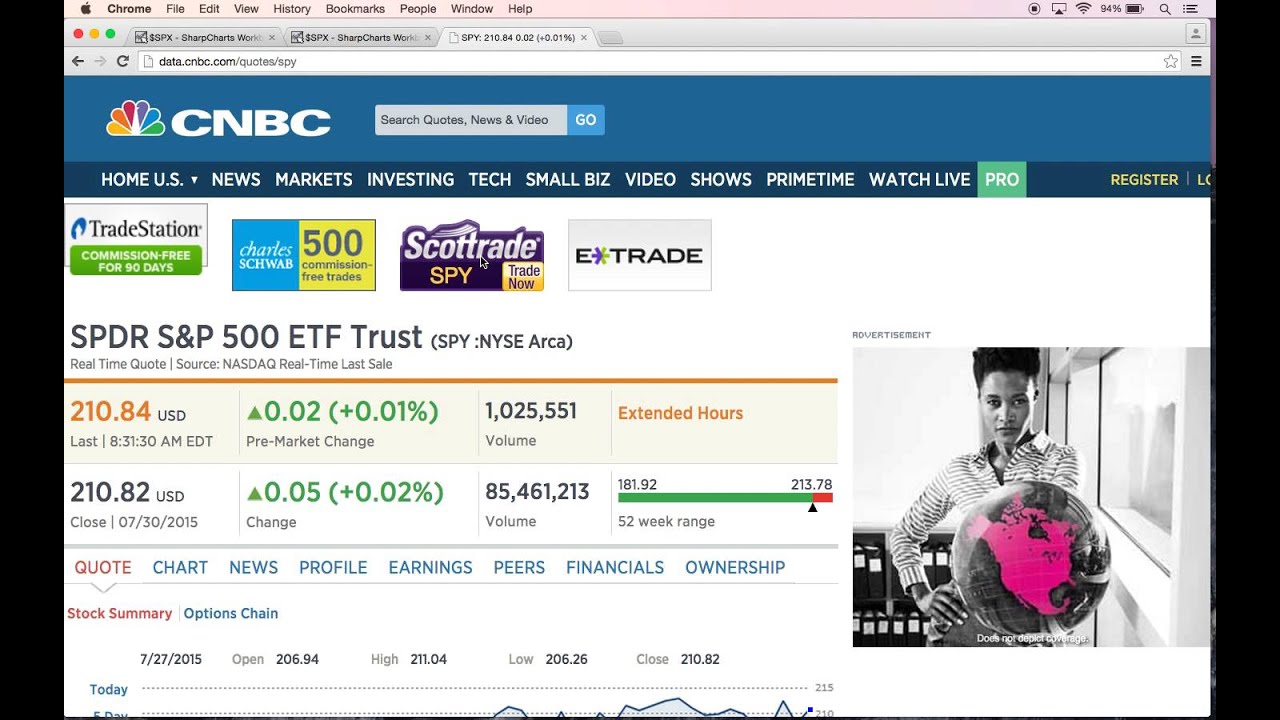This screenshot has width=1280, height=720.
Task: Close the first $SPX SharpCharts tab
Action: 272,38
